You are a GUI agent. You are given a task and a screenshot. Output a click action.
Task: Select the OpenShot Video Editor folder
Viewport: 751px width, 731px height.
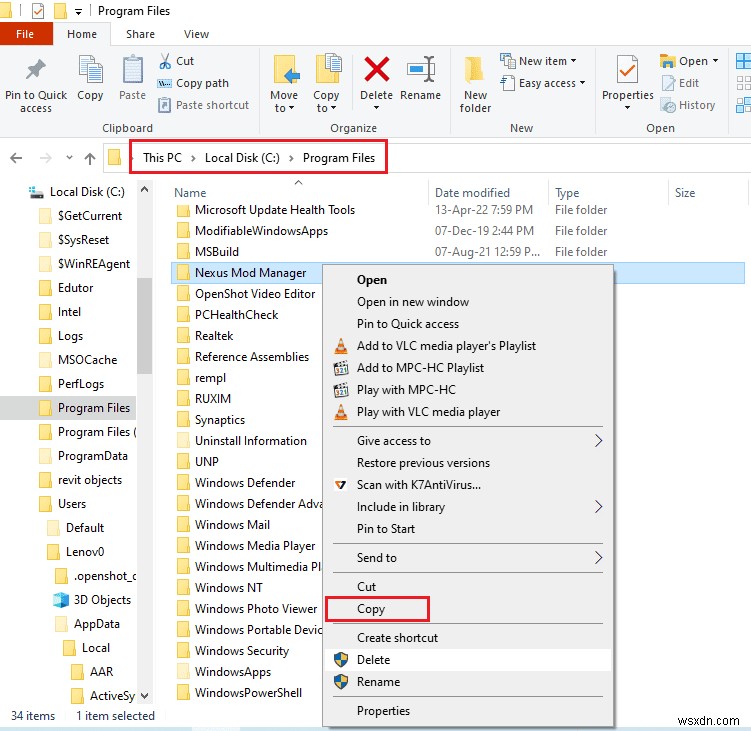(x=246, y=294)
